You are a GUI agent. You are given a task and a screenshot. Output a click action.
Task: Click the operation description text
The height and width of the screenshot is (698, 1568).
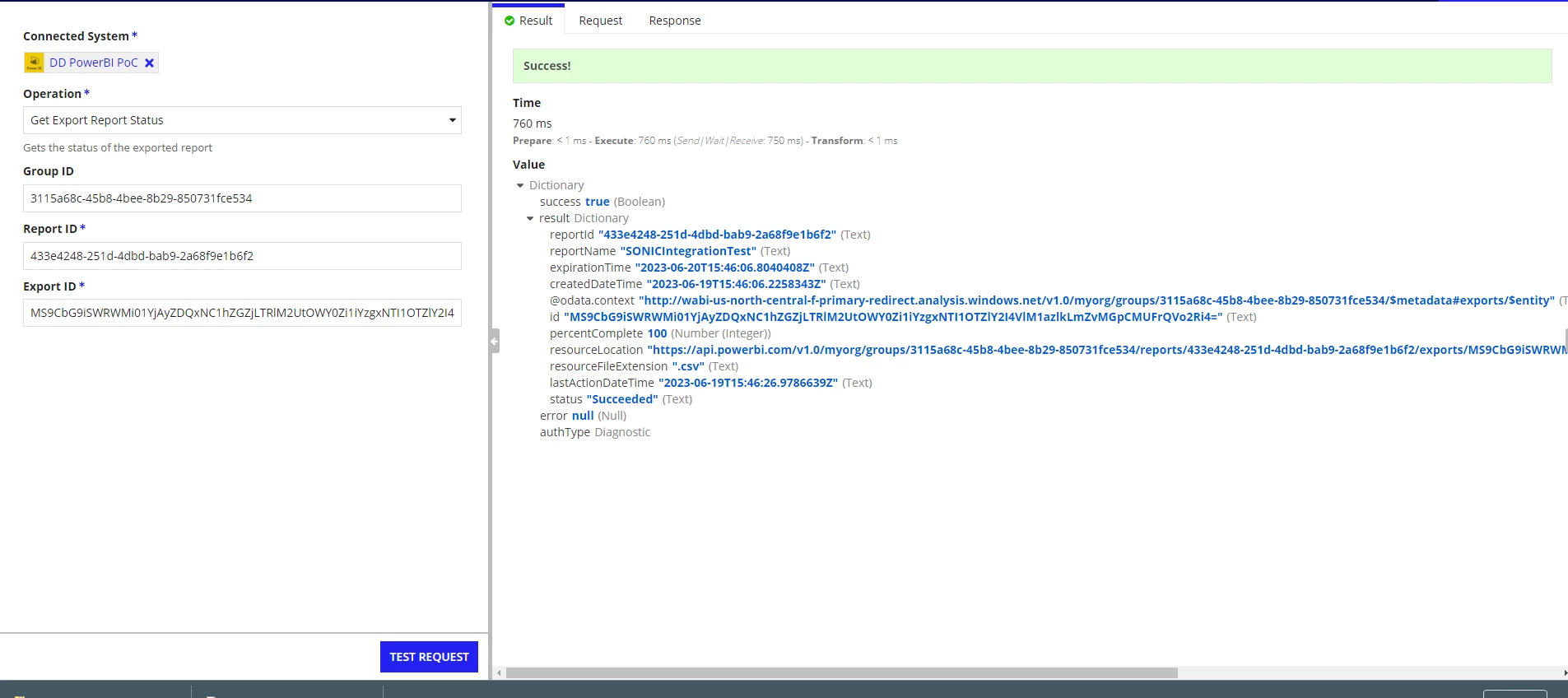tap(118, 148)
